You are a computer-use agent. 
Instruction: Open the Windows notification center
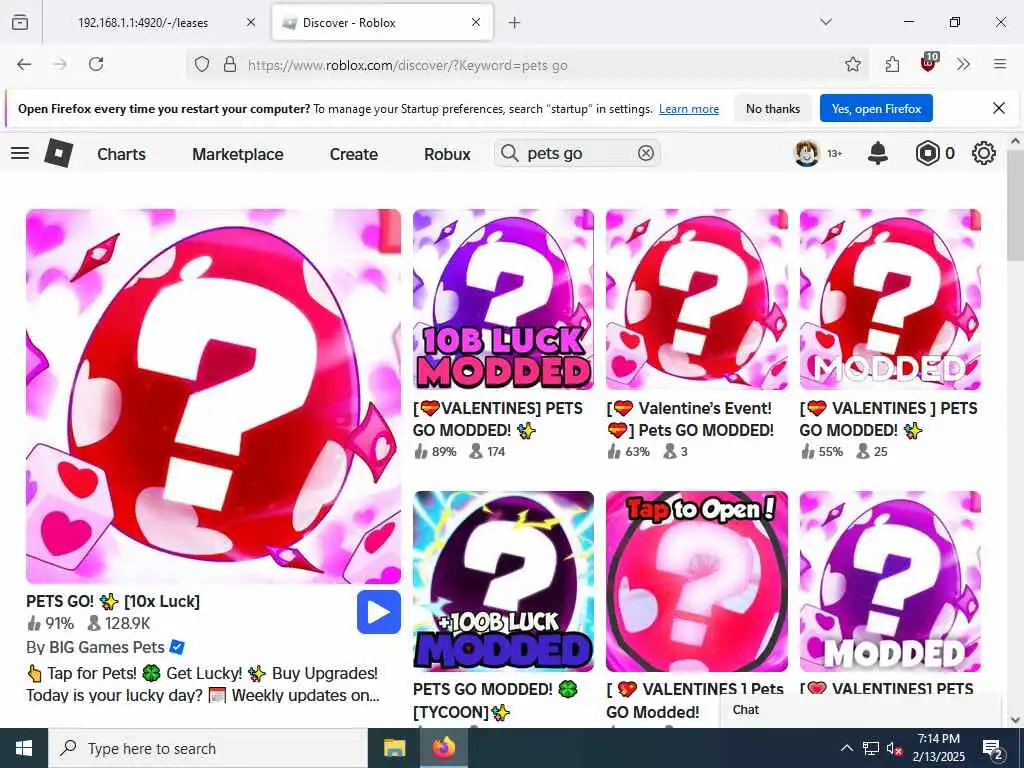coord(992,748)
